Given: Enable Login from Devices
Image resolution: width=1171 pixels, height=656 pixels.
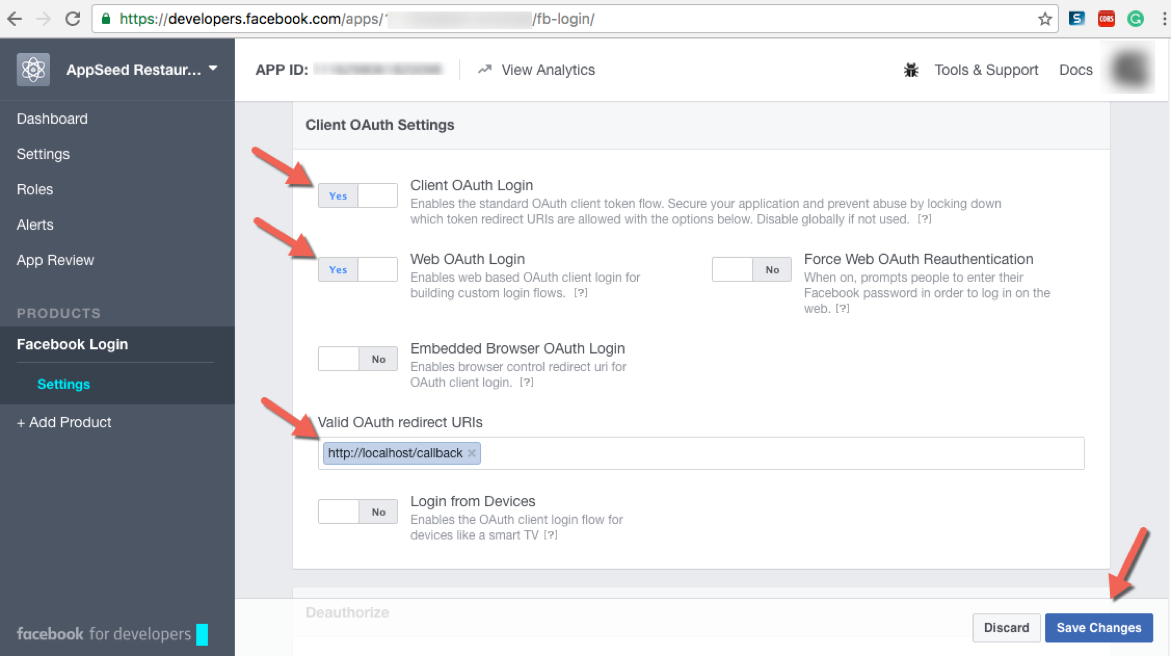Looking at the screenshot, I should click(x=358, y=512).
